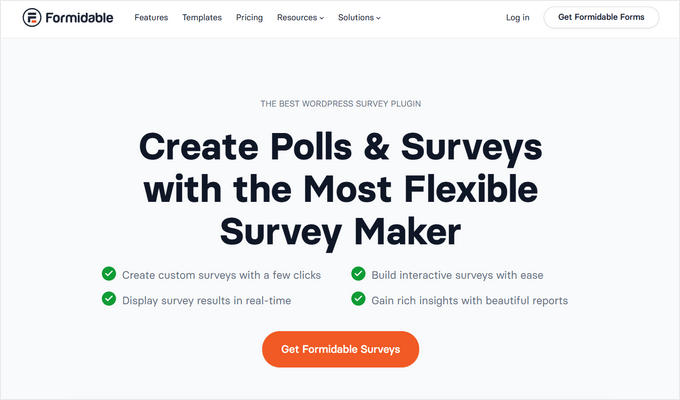Image resolution: width=680 pixels, height=400 pixels.
Task: Click the Best WordPress Survey Plugin tagline
Action: pos(340,103)
